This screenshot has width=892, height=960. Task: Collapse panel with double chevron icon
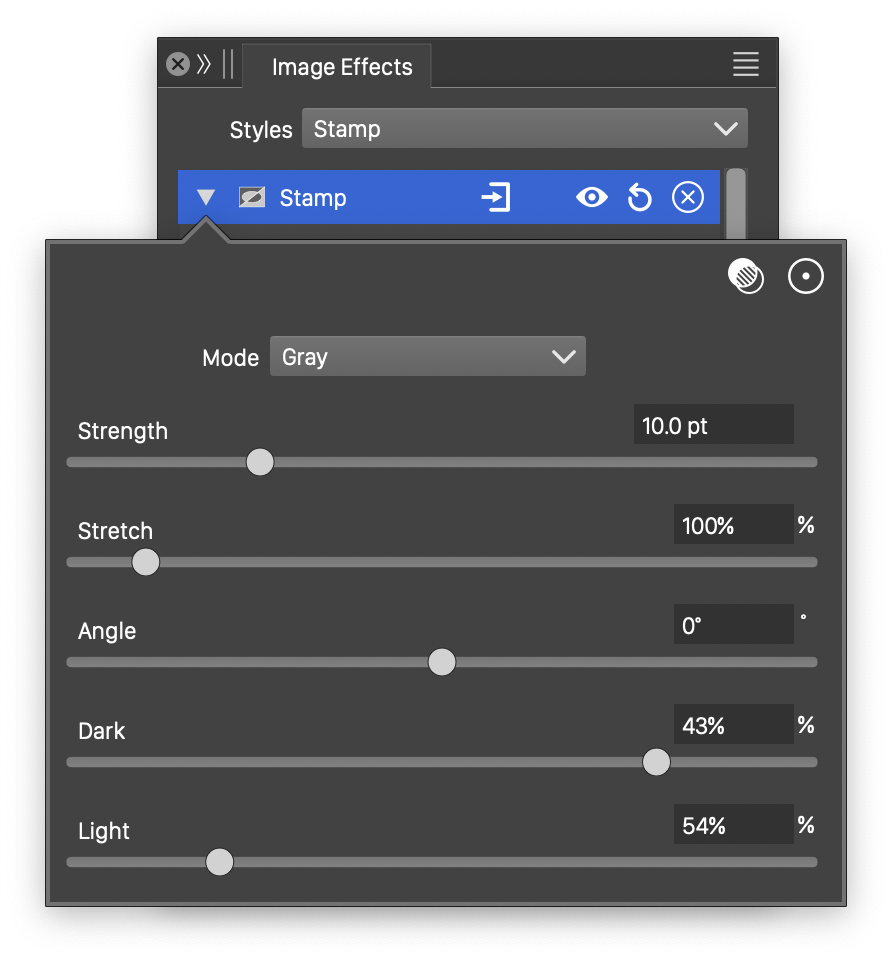pos(204,65)
